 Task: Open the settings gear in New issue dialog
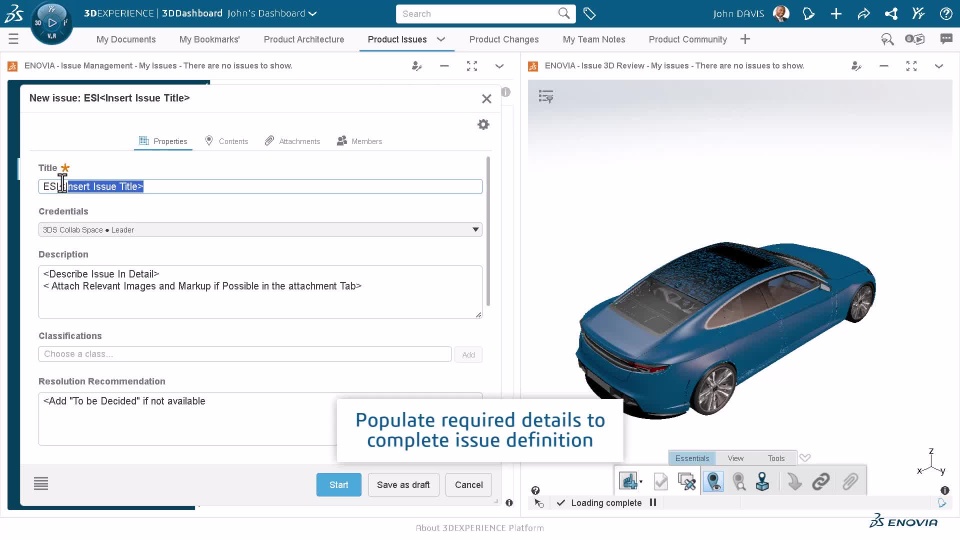click(483, 124)
